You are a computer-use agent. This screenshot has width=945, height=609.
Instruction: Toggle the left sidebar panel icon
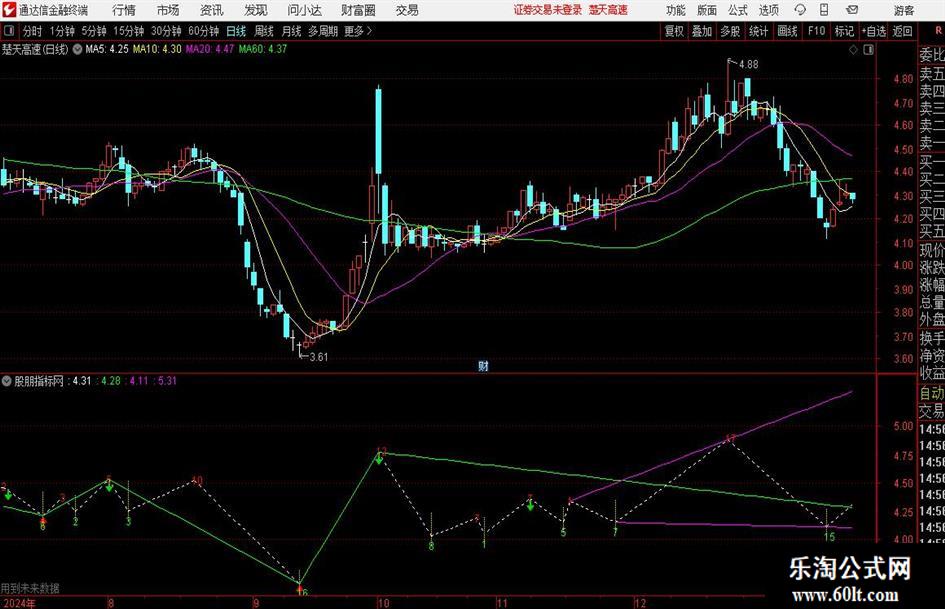click(8, 31)
